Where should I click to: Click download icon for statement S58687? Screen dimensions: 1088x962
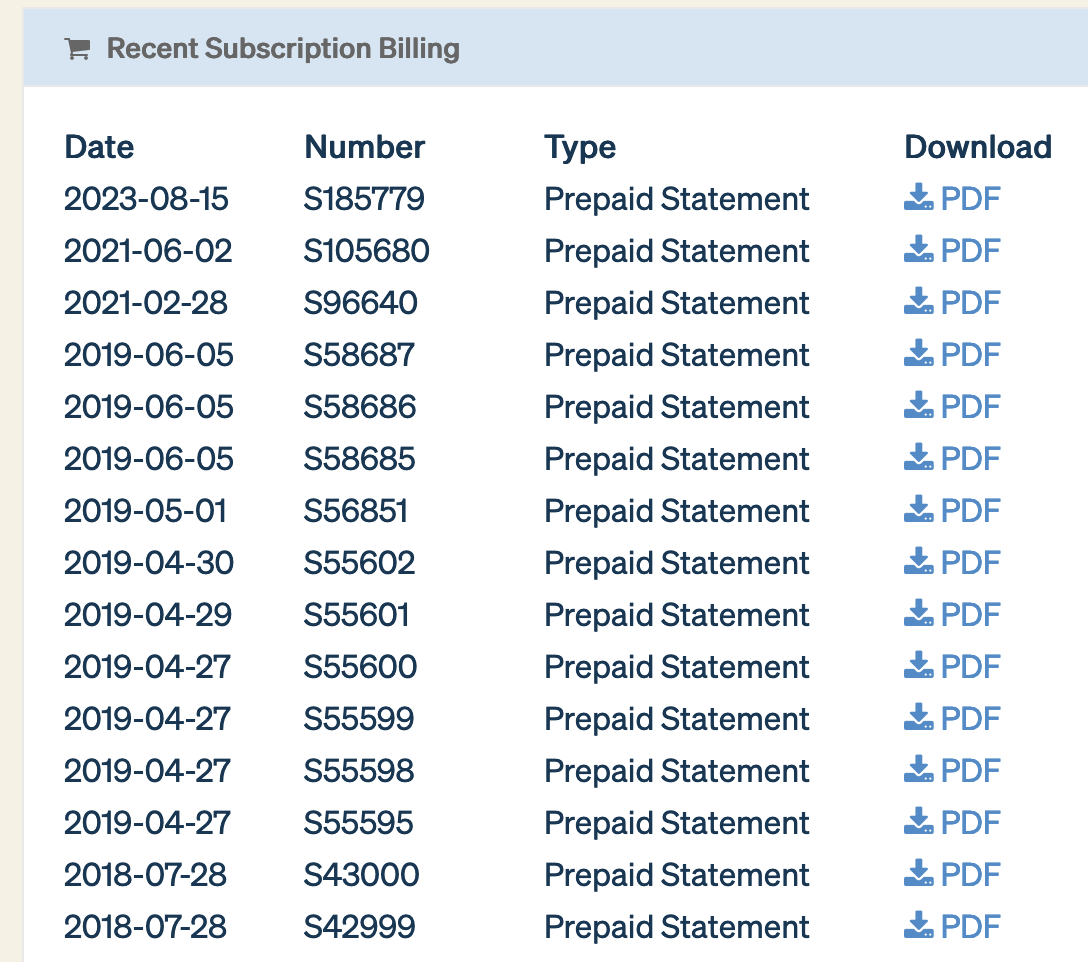[918, 355]
